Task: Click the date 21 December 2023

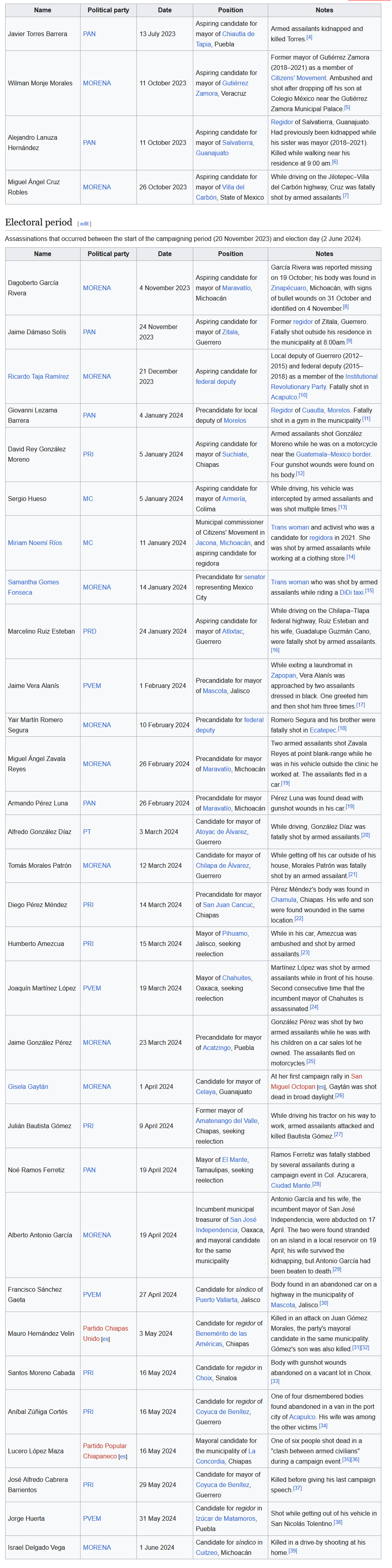Action: [159, 377]
